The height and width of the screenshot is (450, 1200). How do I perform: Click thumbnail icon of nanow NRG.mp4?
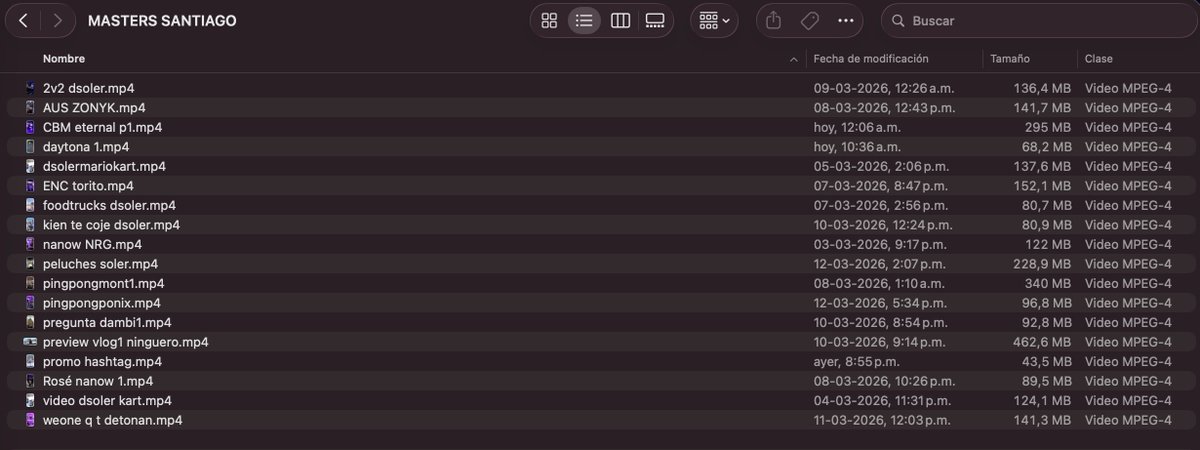click(x=31, y=244)
